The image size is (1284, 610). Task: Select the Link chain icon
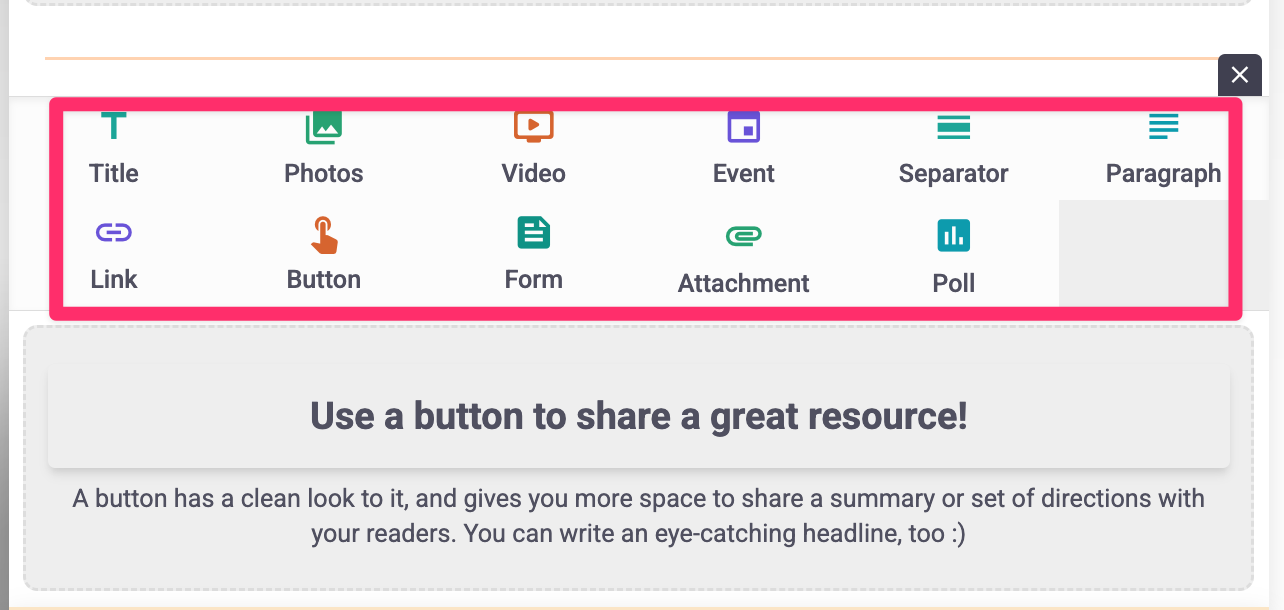[114, 233]
